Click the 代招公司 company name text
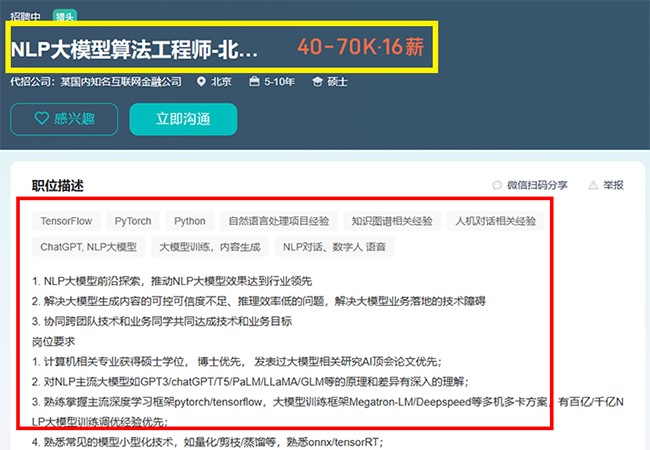This screenshot has width=650, height=450. coord(96,82)
